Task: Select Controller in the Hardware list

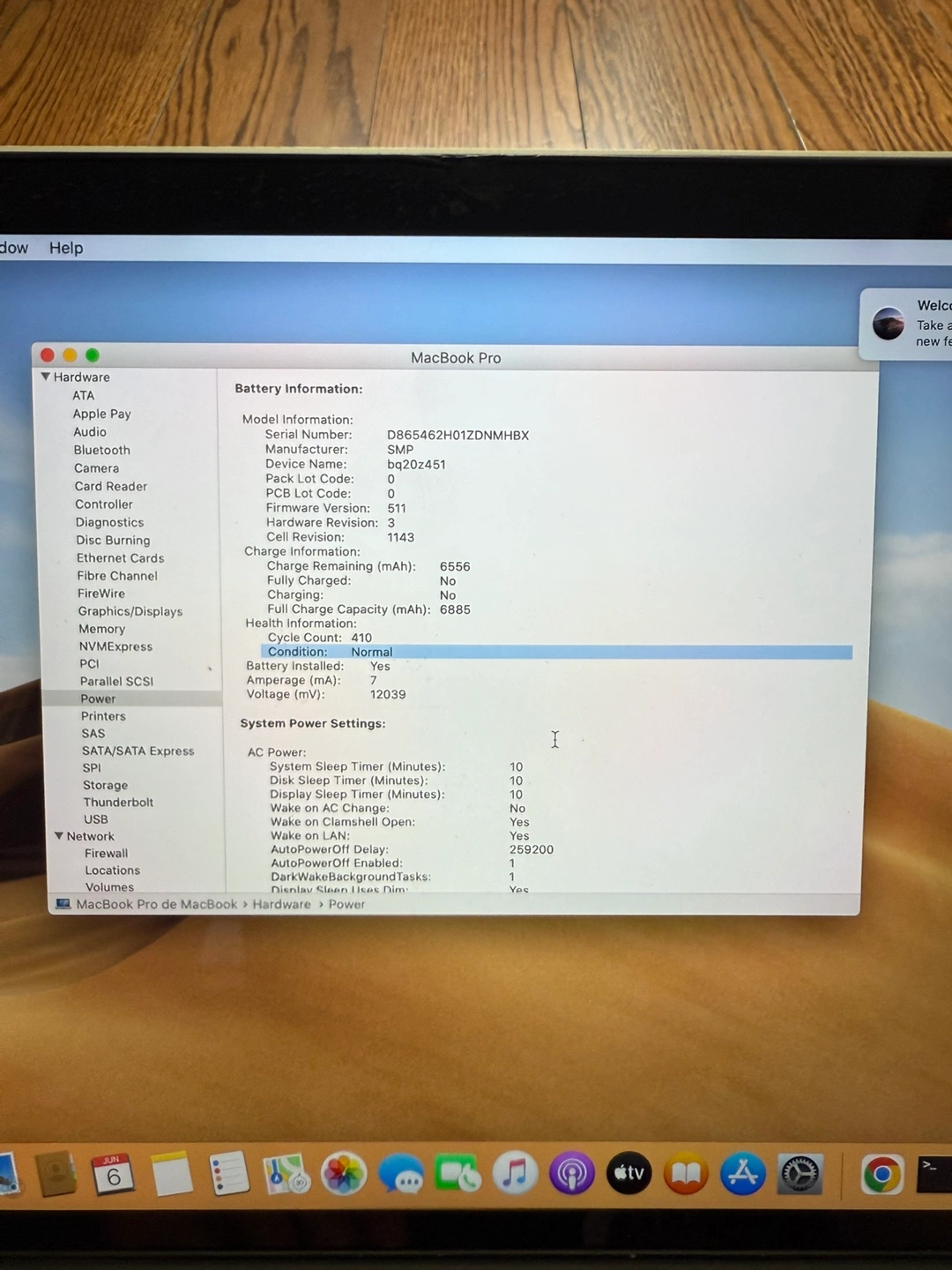Action: pyautogui.click(x=104, y=504)
